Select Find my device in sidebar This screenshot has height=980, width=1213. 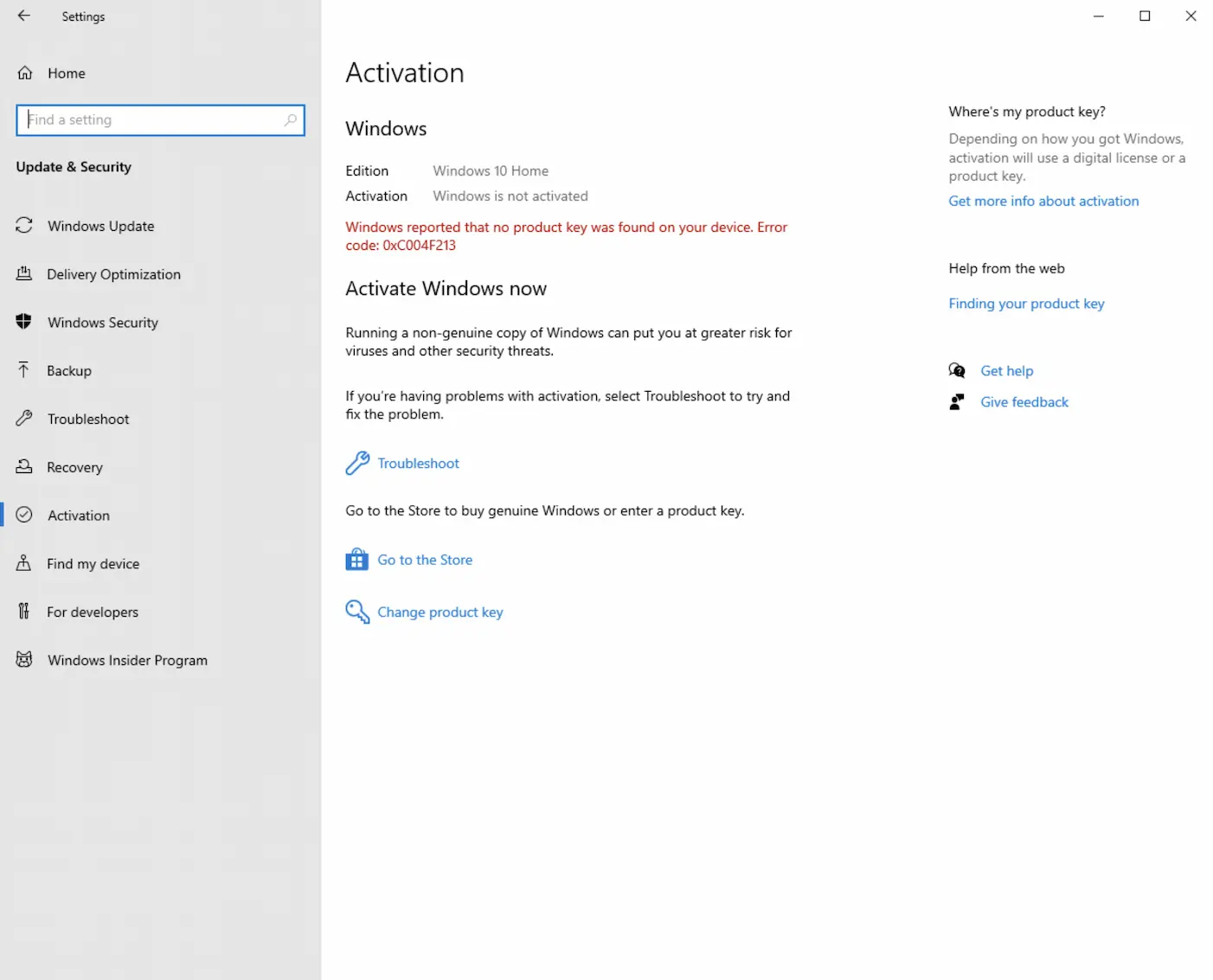pos(93,564)
